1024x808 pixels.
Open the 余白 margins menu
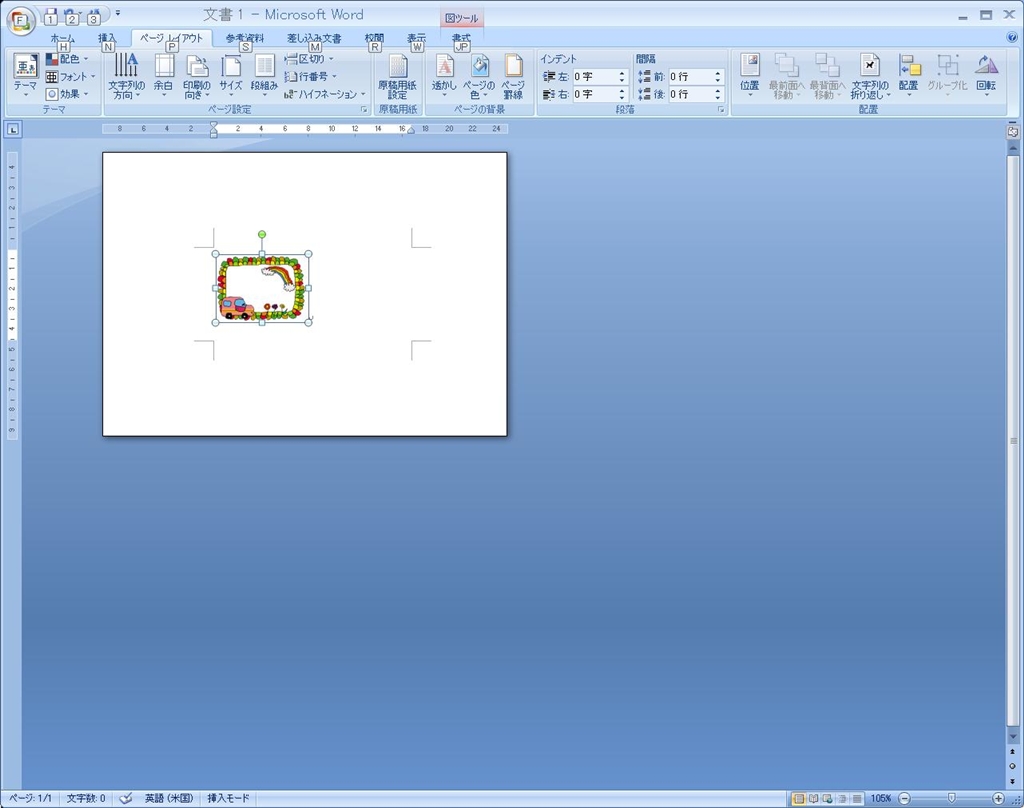163,76
